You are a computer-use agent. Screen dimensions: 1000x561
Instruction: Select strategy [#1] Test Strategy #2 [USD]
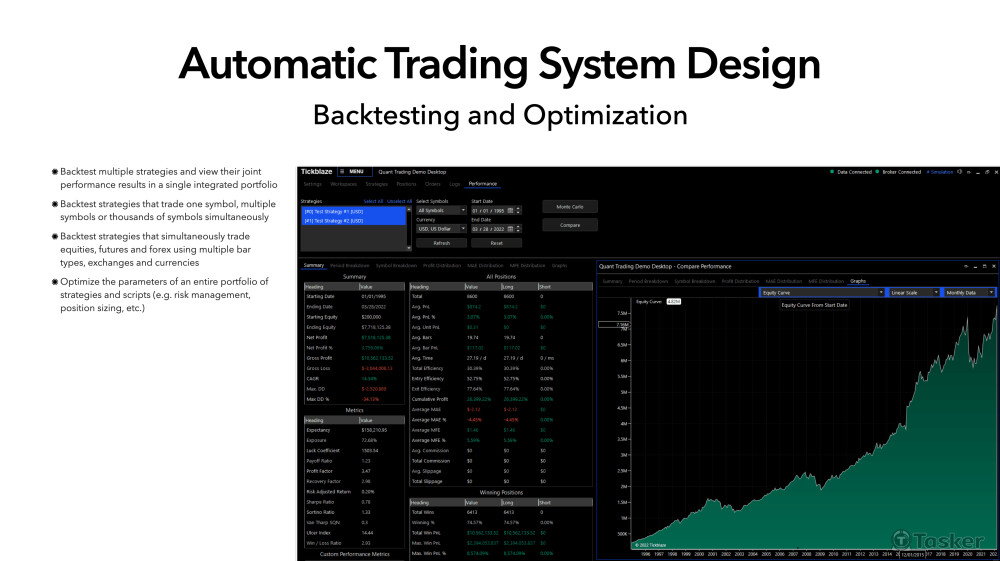click(x=353, y=221)
